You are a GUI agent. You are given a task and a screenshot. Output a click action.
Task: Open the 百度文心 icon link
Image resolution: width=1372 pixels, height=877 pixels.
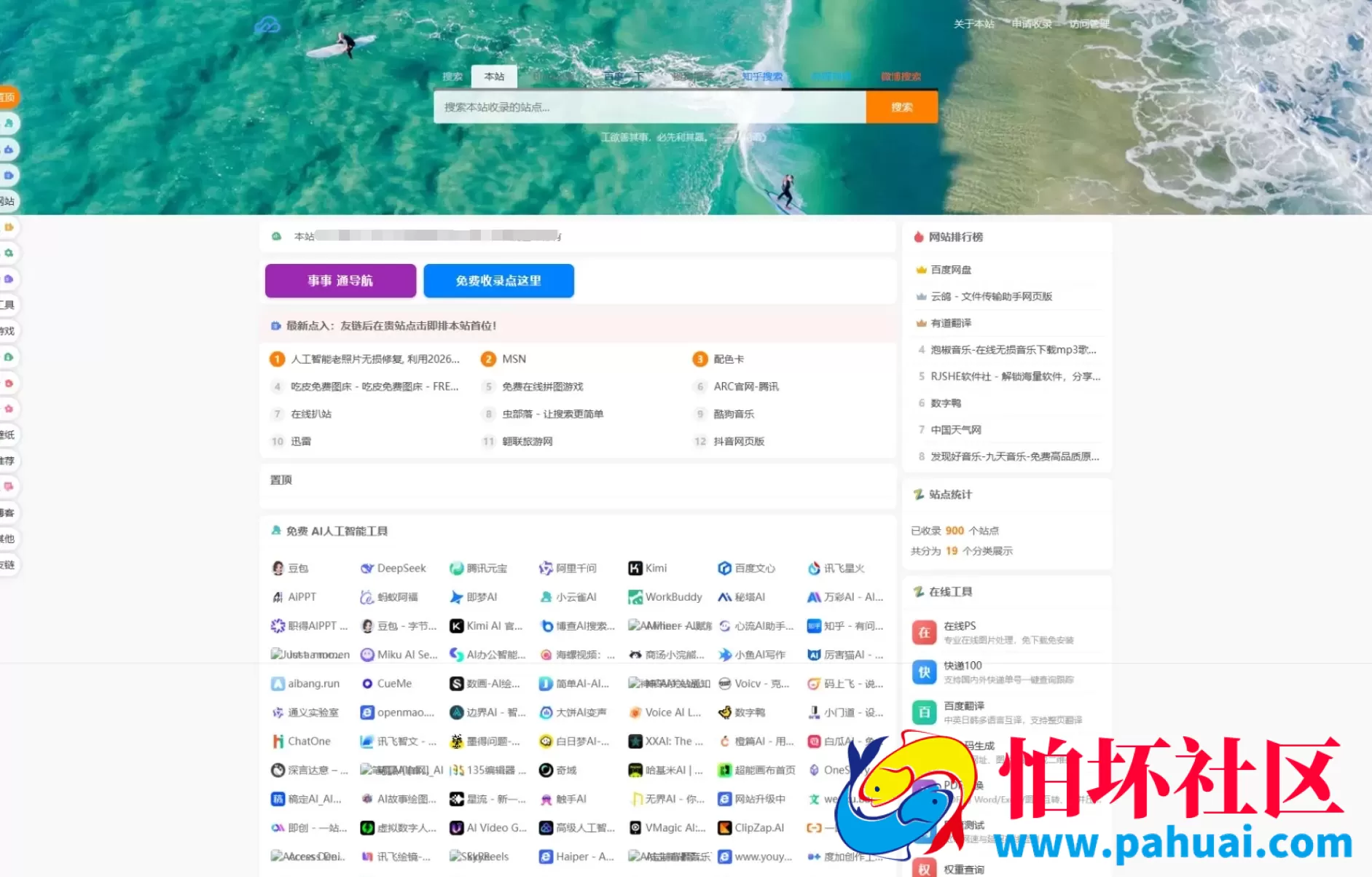[x=724, y=568]
